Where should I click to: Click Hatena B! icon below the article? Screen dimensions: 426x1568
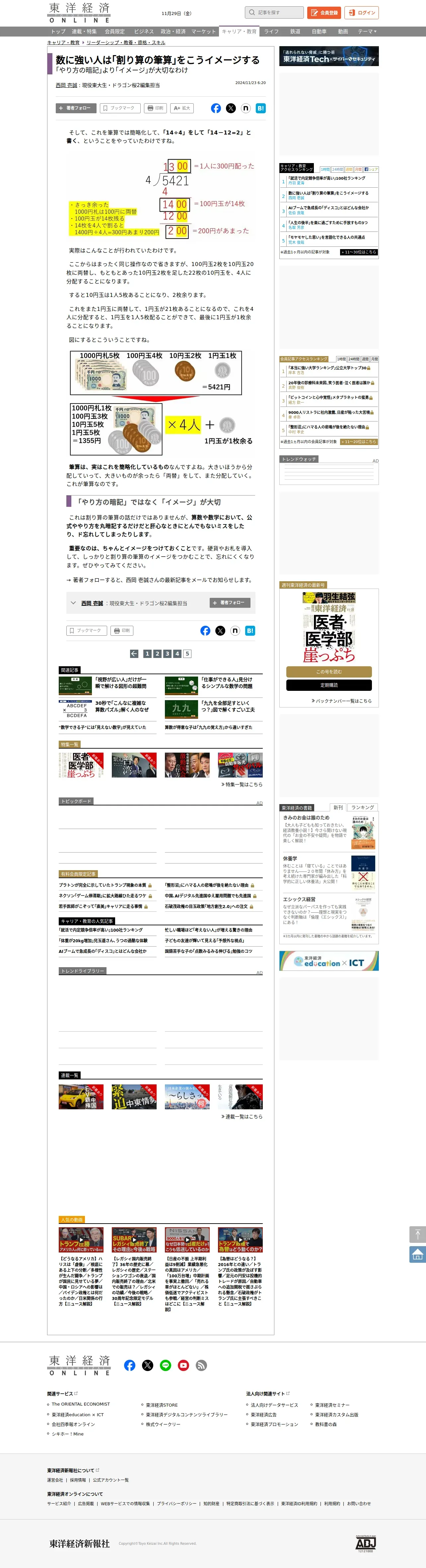click(250, 631)
